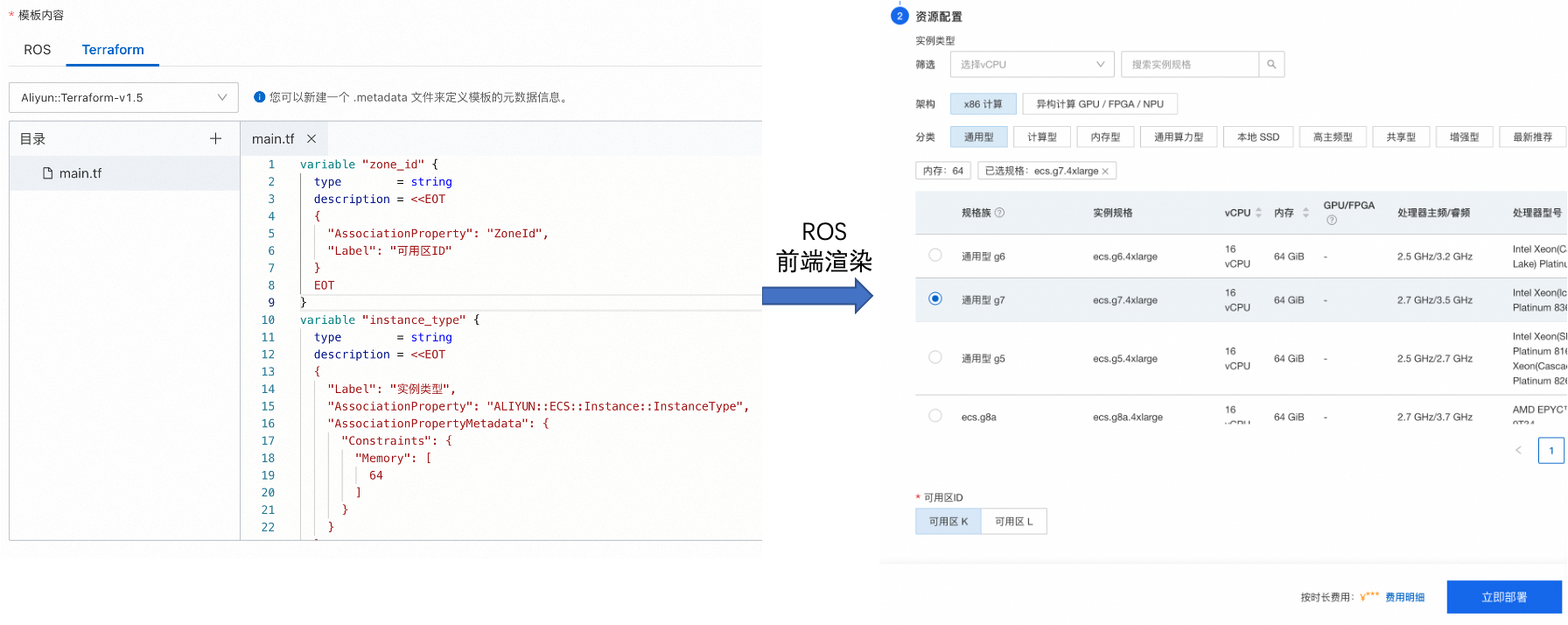Click the 实例规格 column header
Screen dimensions: 1568x625
(x=1113, y=213)
